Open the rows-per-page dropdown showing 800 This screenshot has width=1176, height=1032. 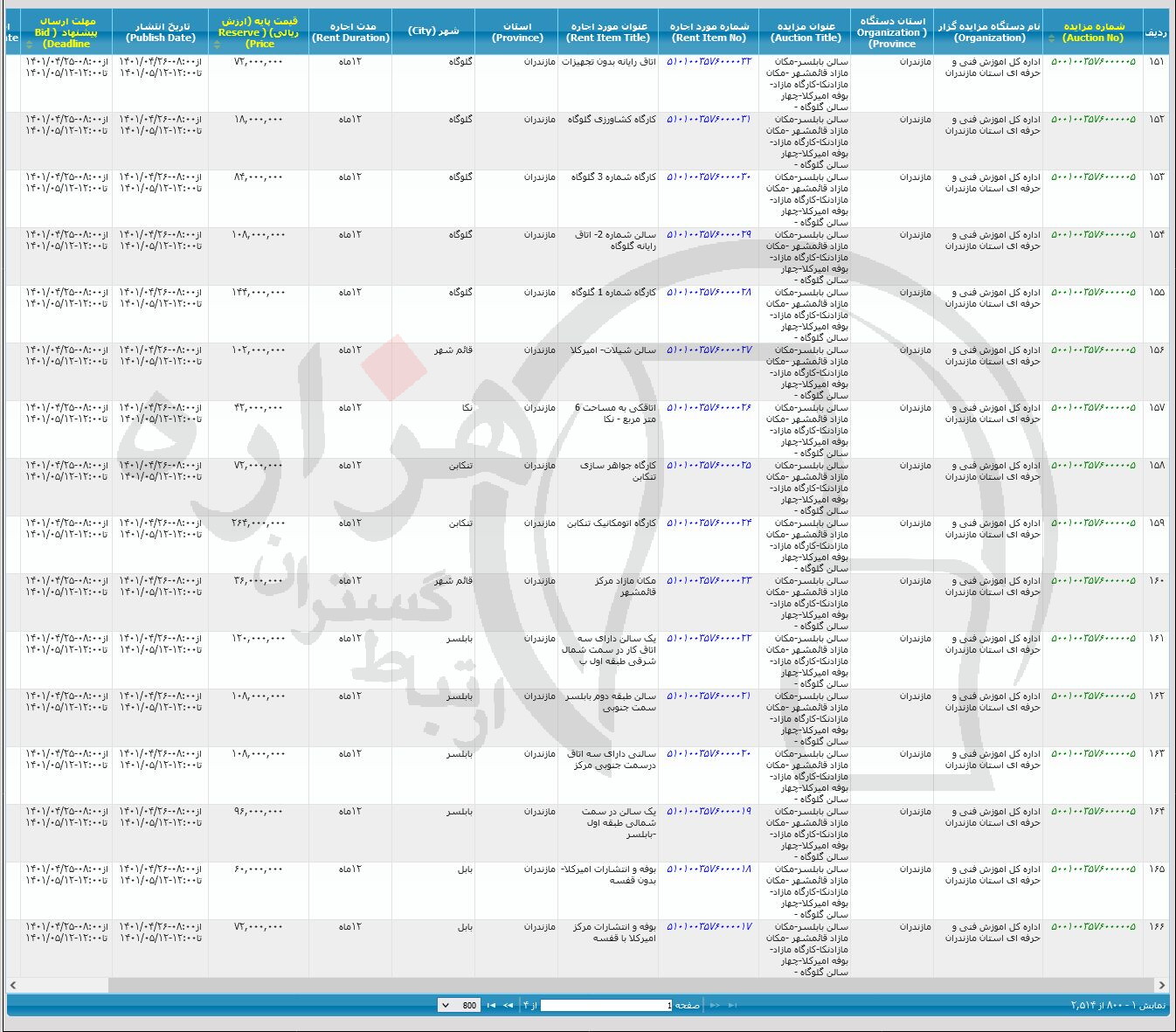pyautogui.click(x=459, y=1006)
